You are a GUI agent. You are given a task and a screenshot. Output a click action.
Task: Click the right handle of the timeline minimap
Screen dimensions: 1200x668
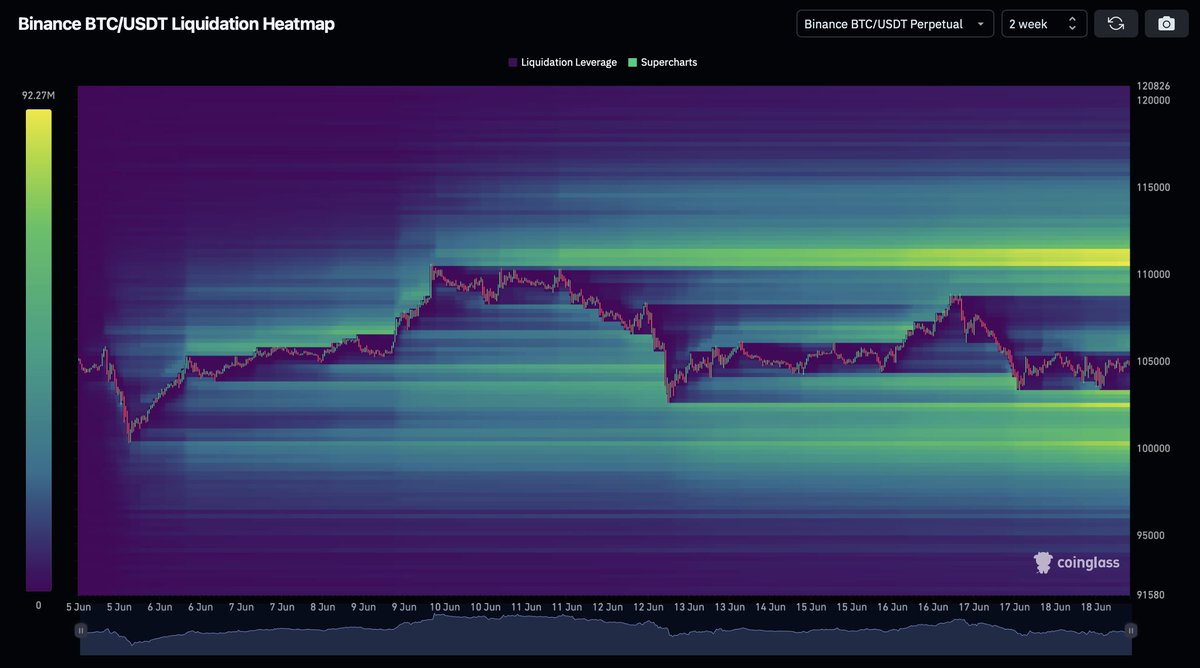pos(1133,630)
